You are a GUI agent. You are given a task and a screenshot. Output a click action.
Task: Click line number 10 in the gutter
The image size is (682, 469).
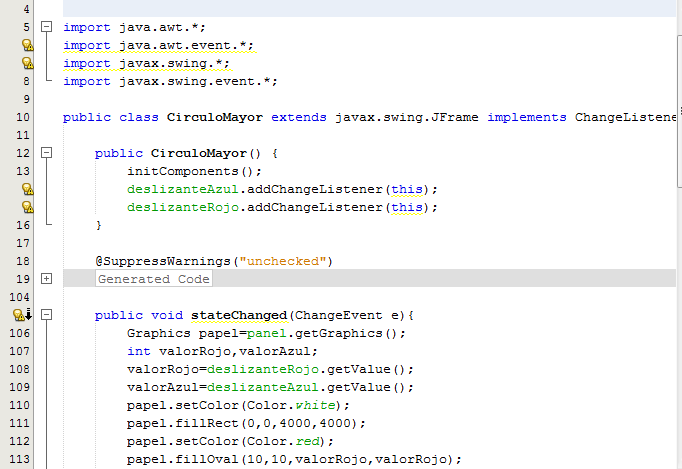coord(23,117)
